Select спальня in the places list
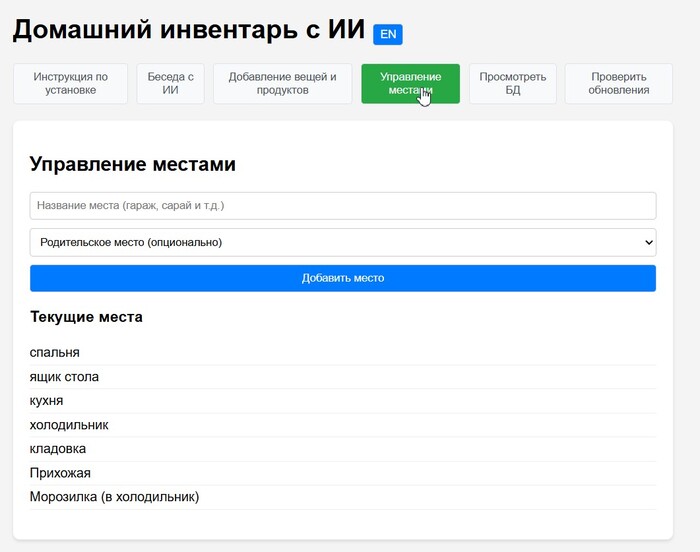Viewport: 700px width, 552px height. click(55, 353)
